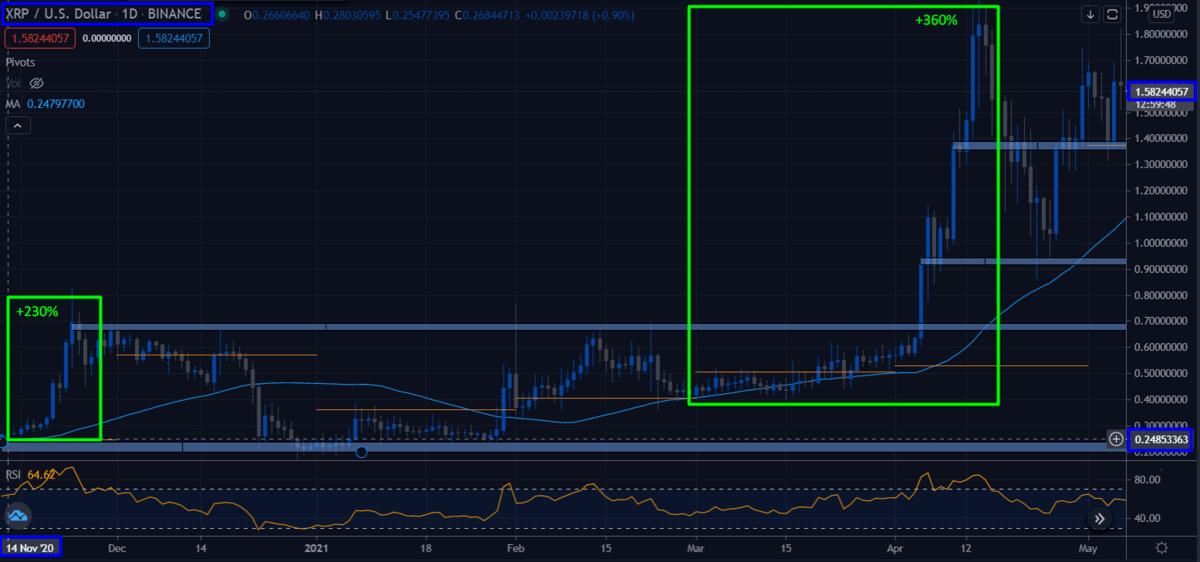1200x562 pixels.
Task: Click the circle handle on the horizontal line
Action: (x=362, y=453)
